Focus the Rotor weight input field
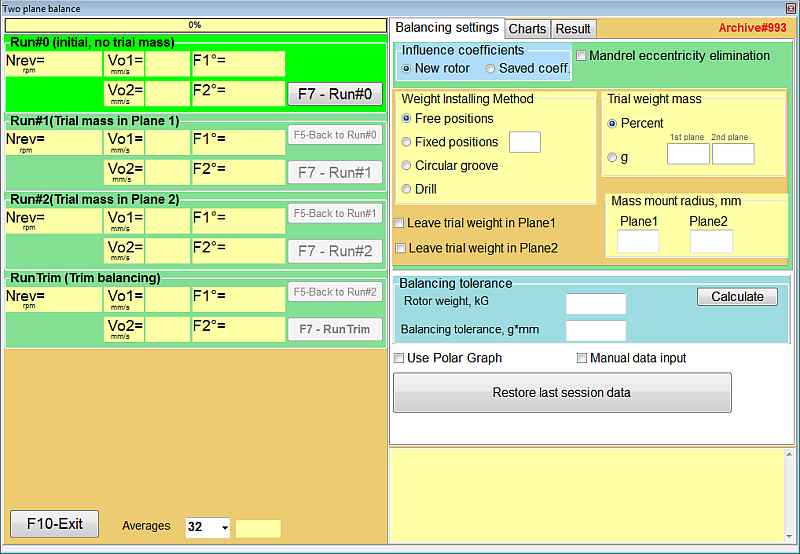 (x=595, y=304)
